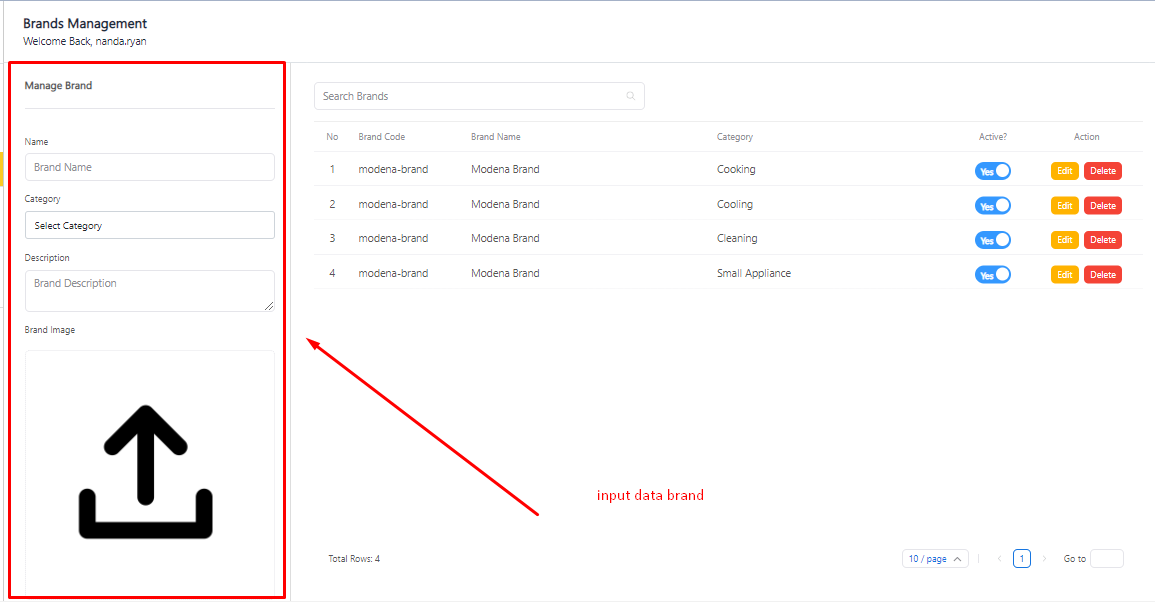The height and width of the screenshot is (602, 1155).
Task: Delete the Small Appliance brand row
Action: [x=1102, y=274]
